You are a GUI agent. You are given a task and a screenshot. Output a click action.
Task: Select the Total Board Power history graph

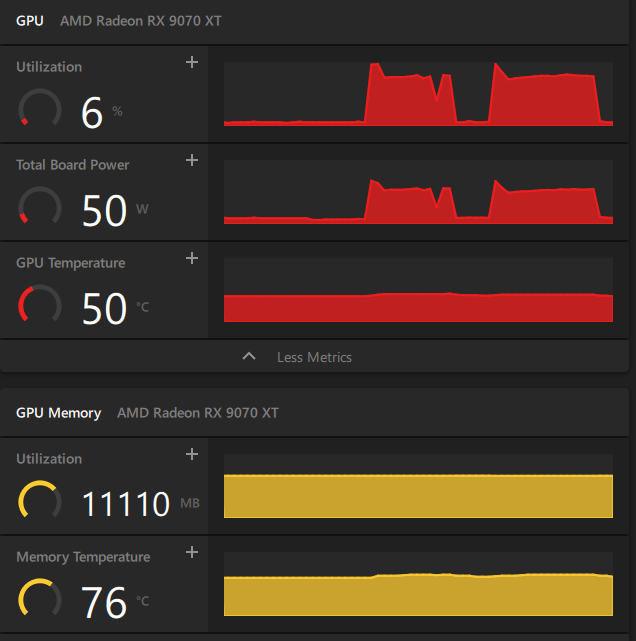coord(418,191)
